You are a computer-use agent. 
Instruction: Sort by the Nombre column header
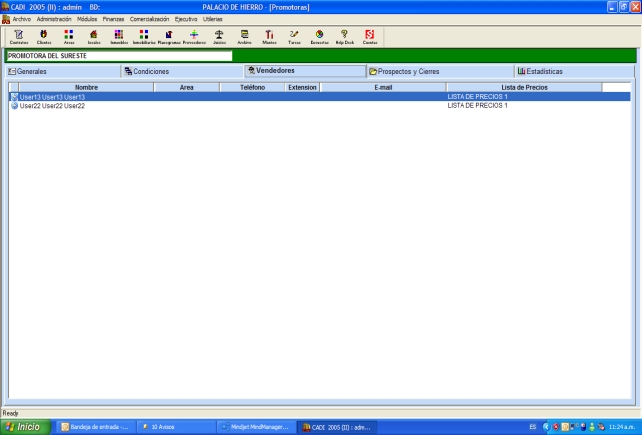coord(86,88)
